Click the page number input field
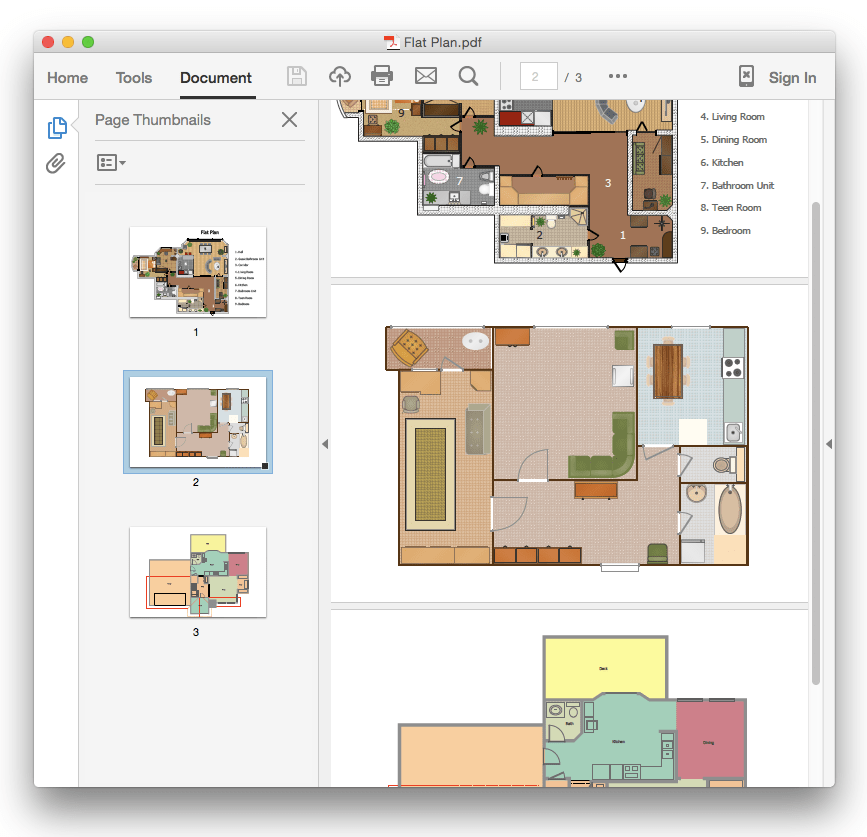 [538, 75]
